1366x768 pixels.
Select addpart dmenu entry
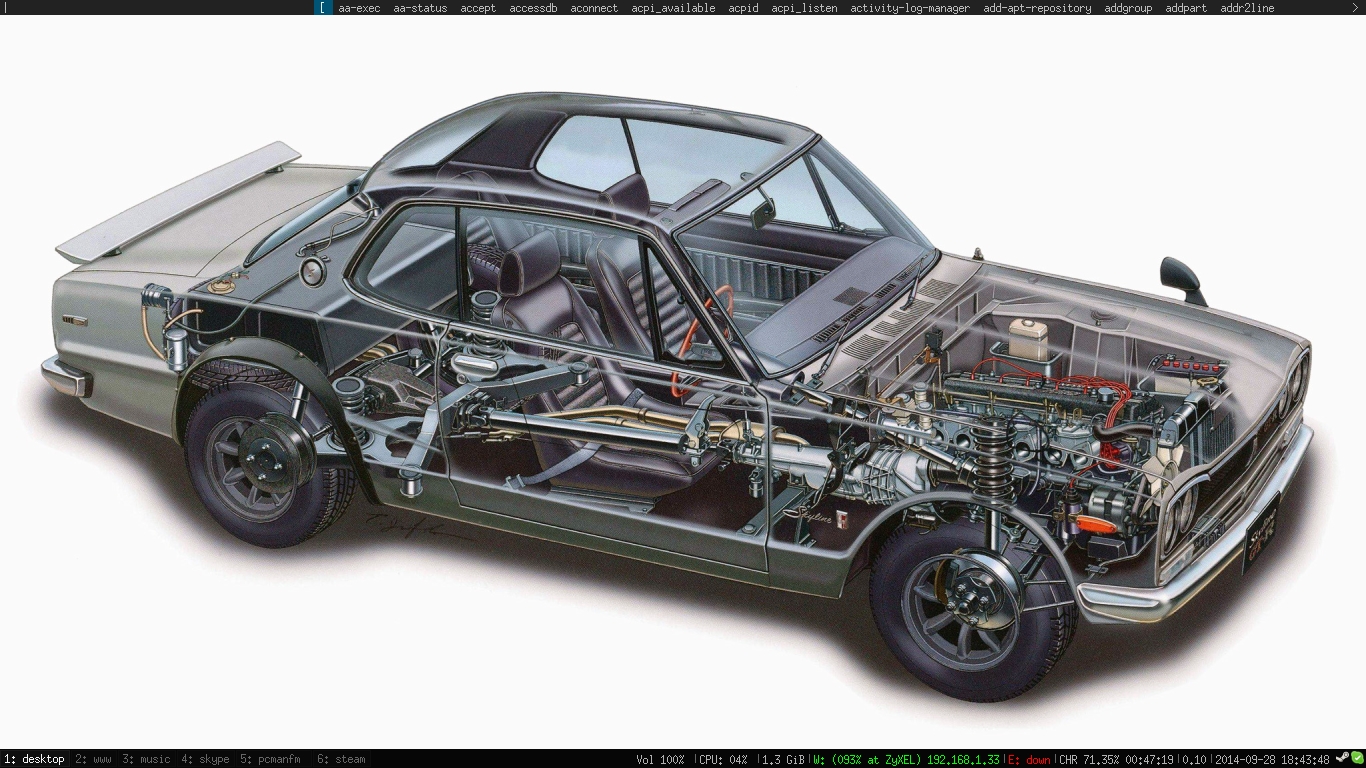1186,8
